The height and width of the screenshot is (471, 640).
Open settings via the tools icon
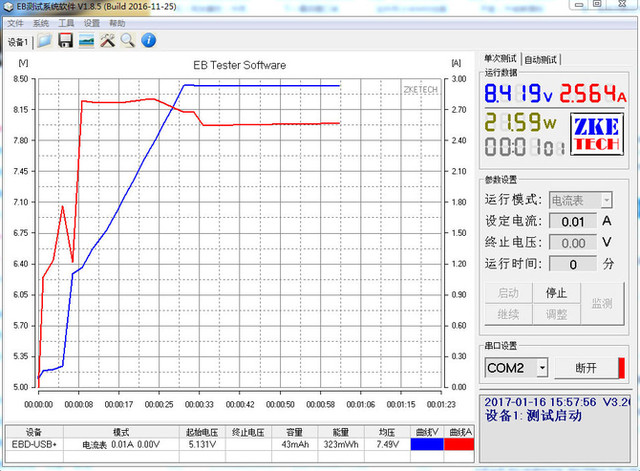pyautogui.click(x=107, y=41)
